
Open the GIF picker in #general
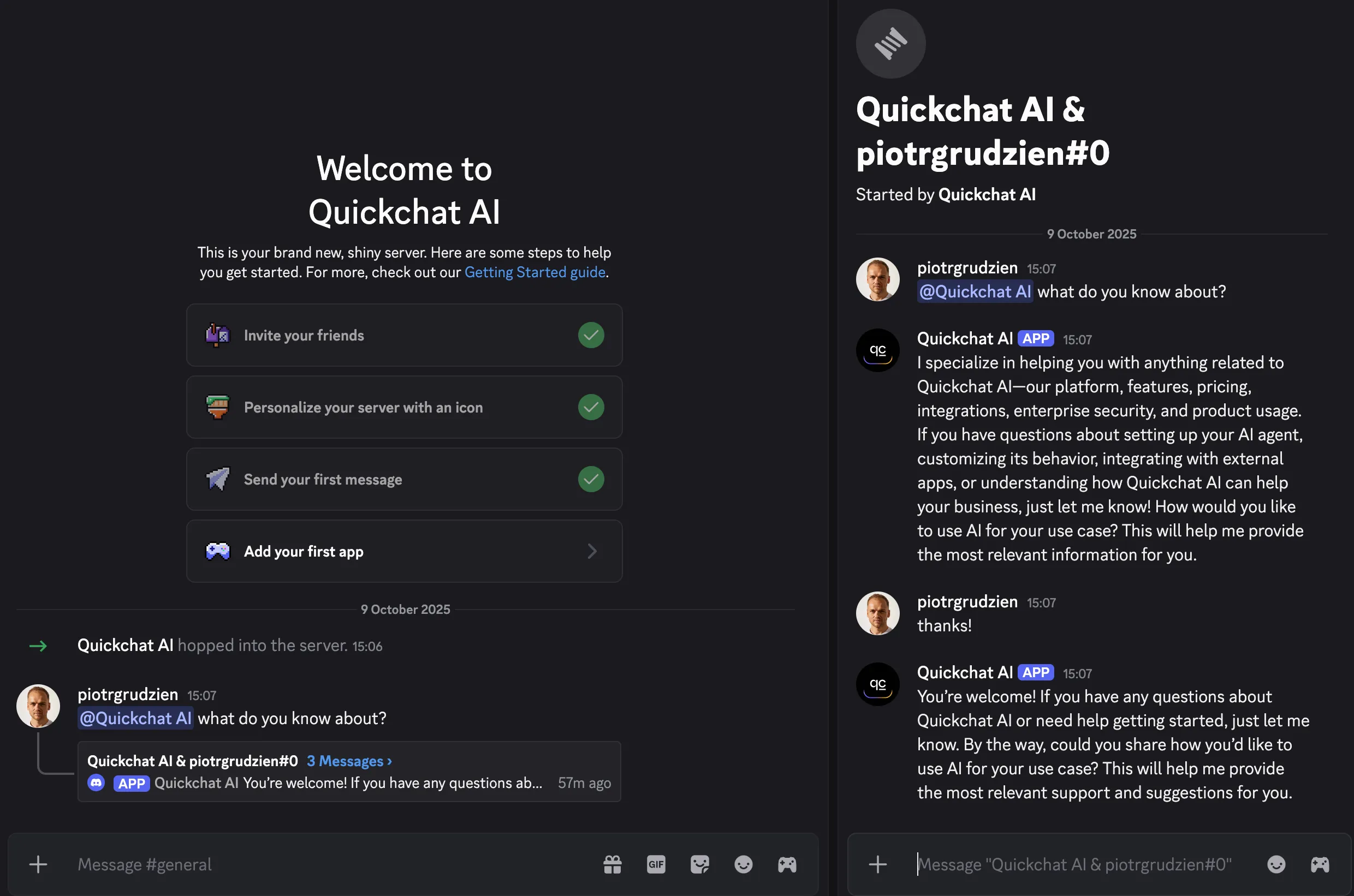pyautogui.click(x=656, y=864)
